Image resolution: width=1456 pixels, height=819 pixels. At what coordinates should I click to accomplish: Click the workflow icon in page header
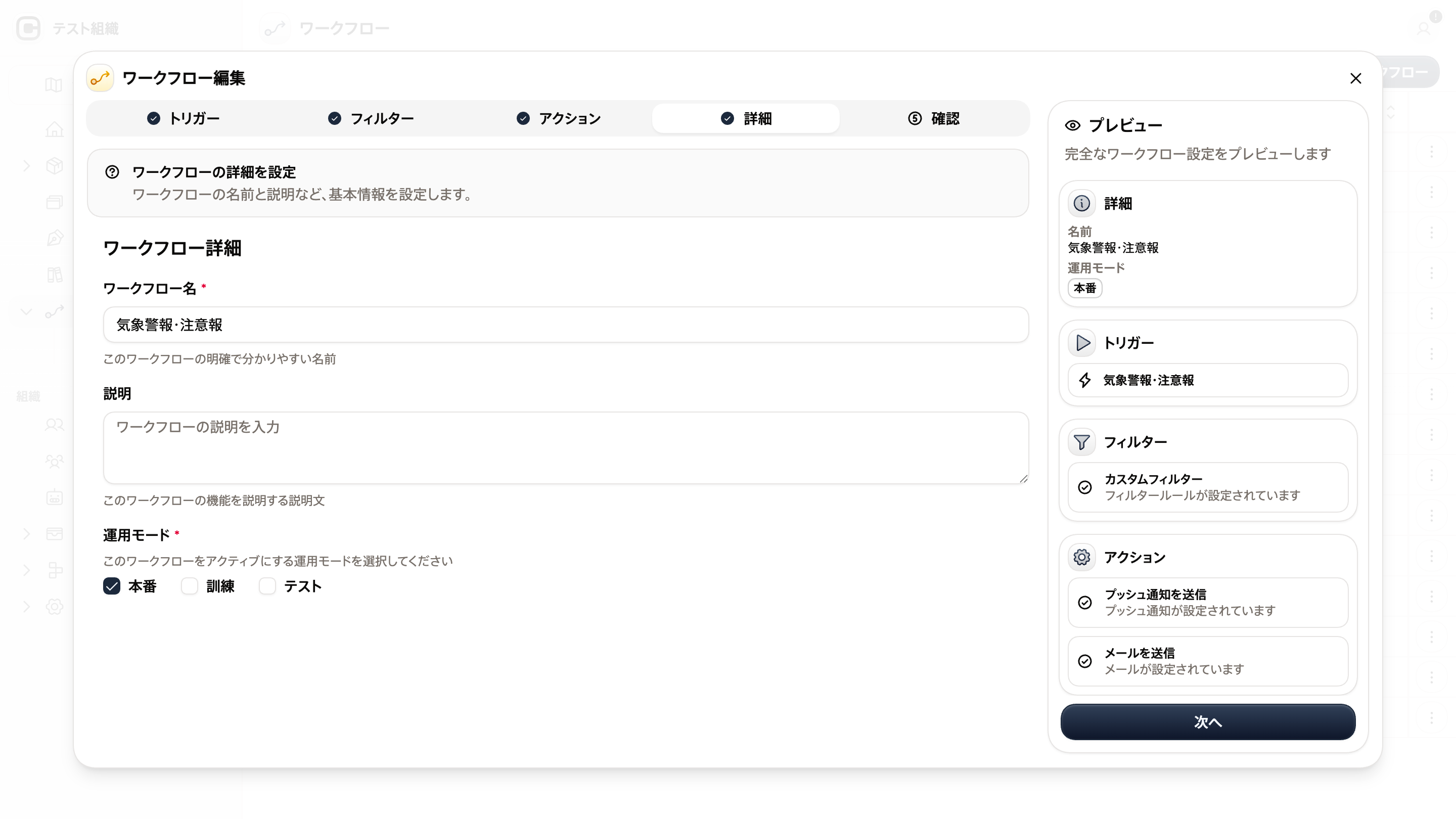point(275,28)
